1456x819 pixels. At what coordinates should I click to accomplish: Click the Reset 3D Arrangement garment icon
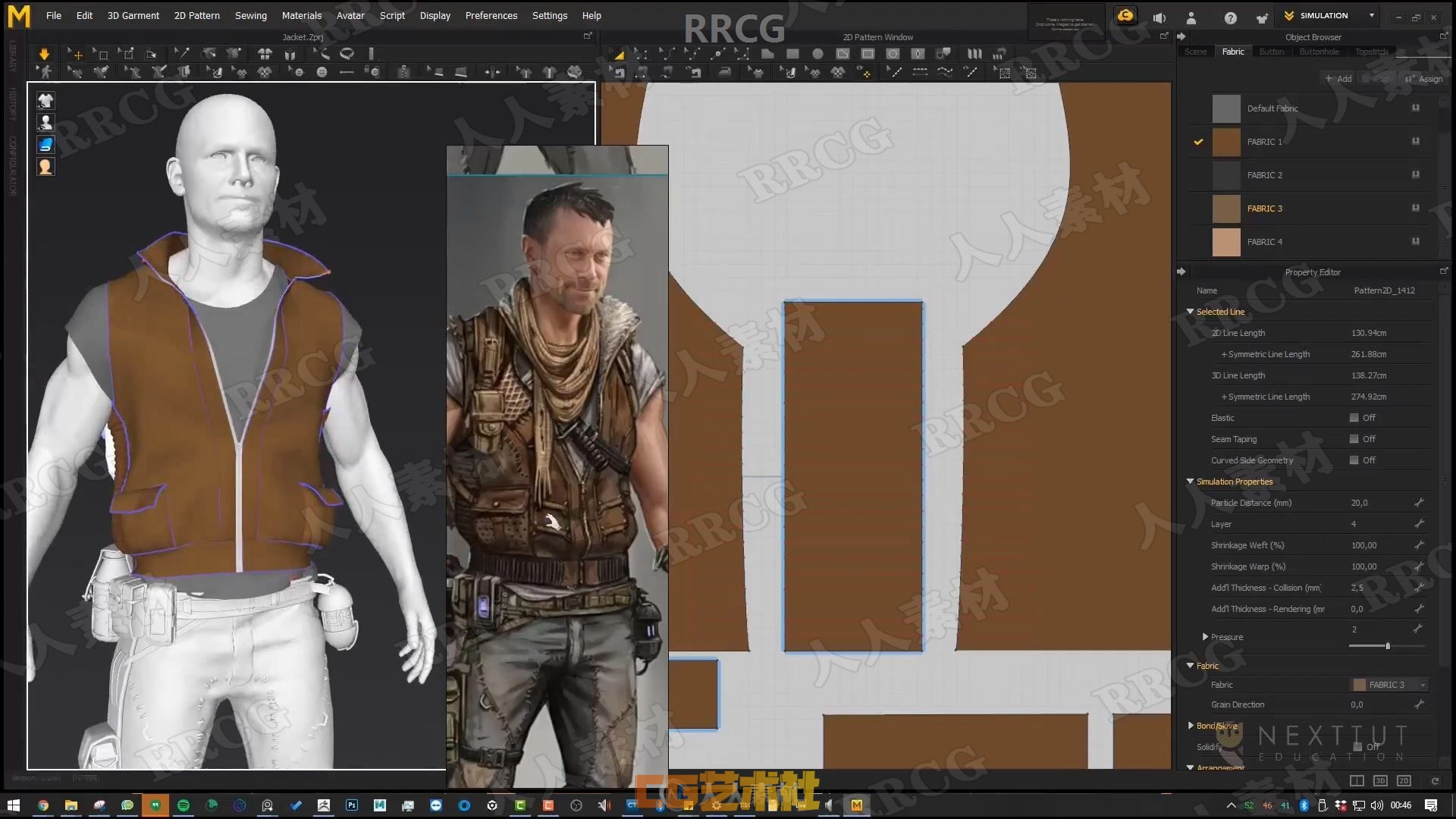coord(265,54)
